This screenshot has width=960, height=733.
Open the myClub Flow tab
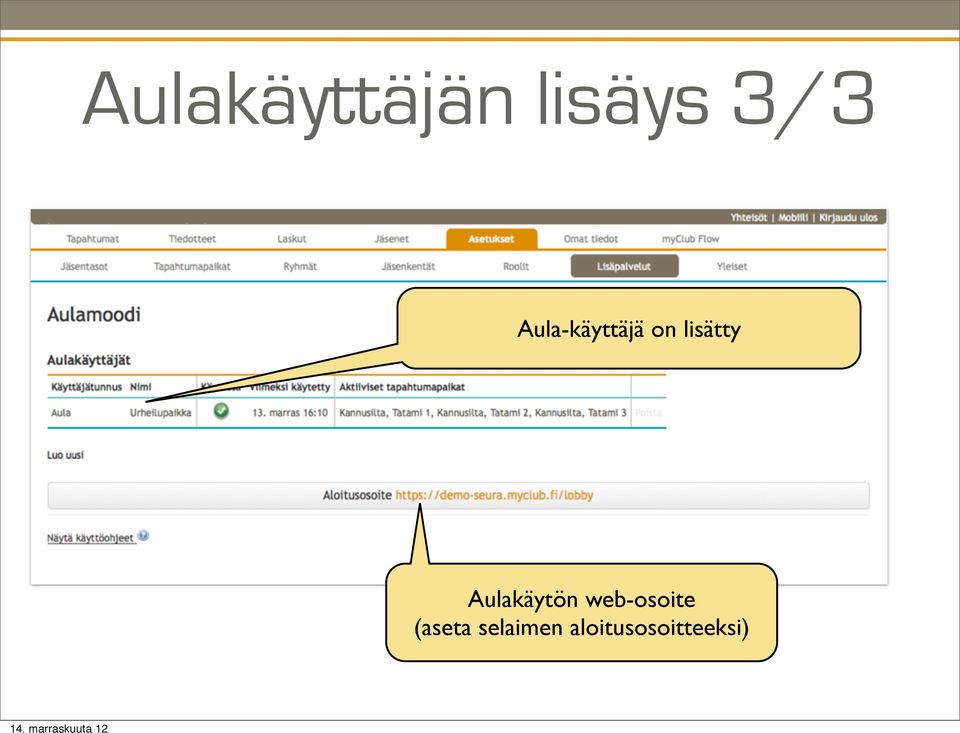tap(691, 239)
